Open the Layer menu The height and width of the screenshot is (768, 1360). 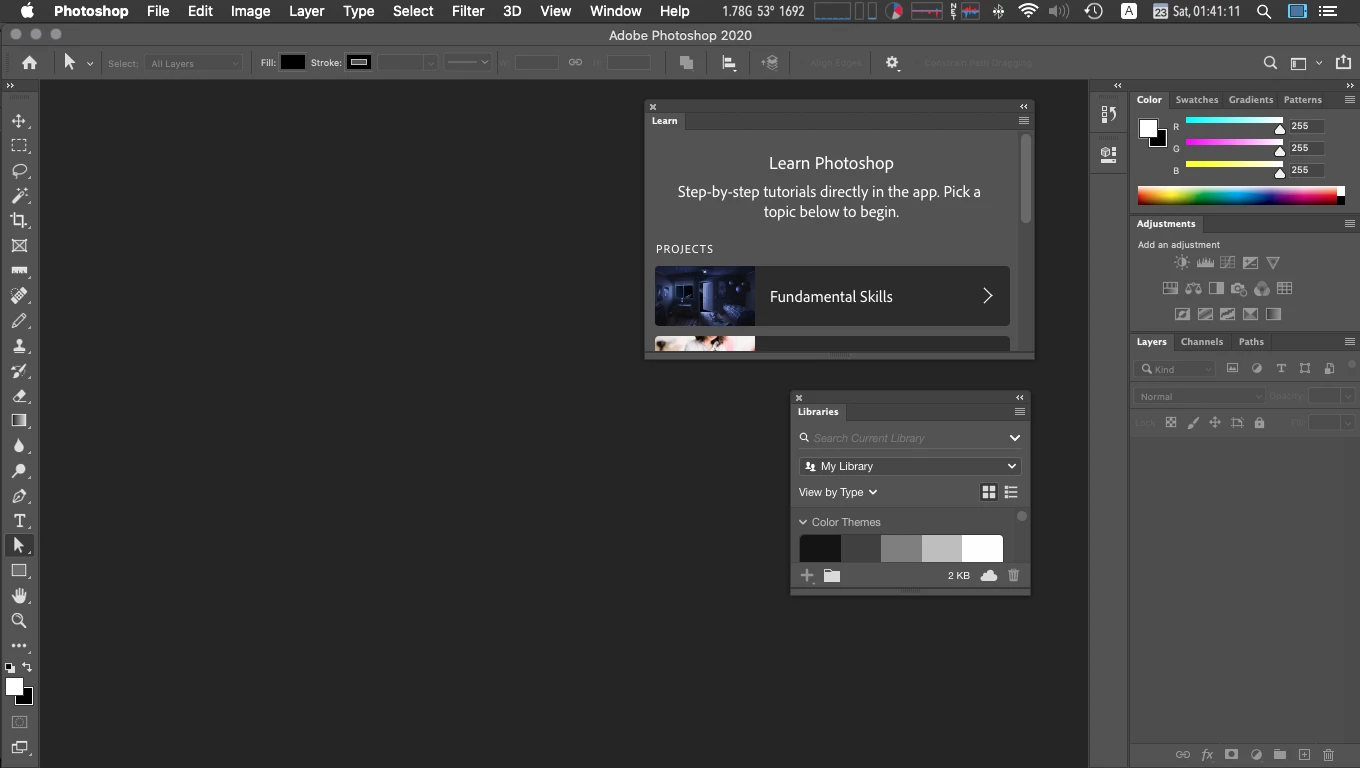(306, 11)
